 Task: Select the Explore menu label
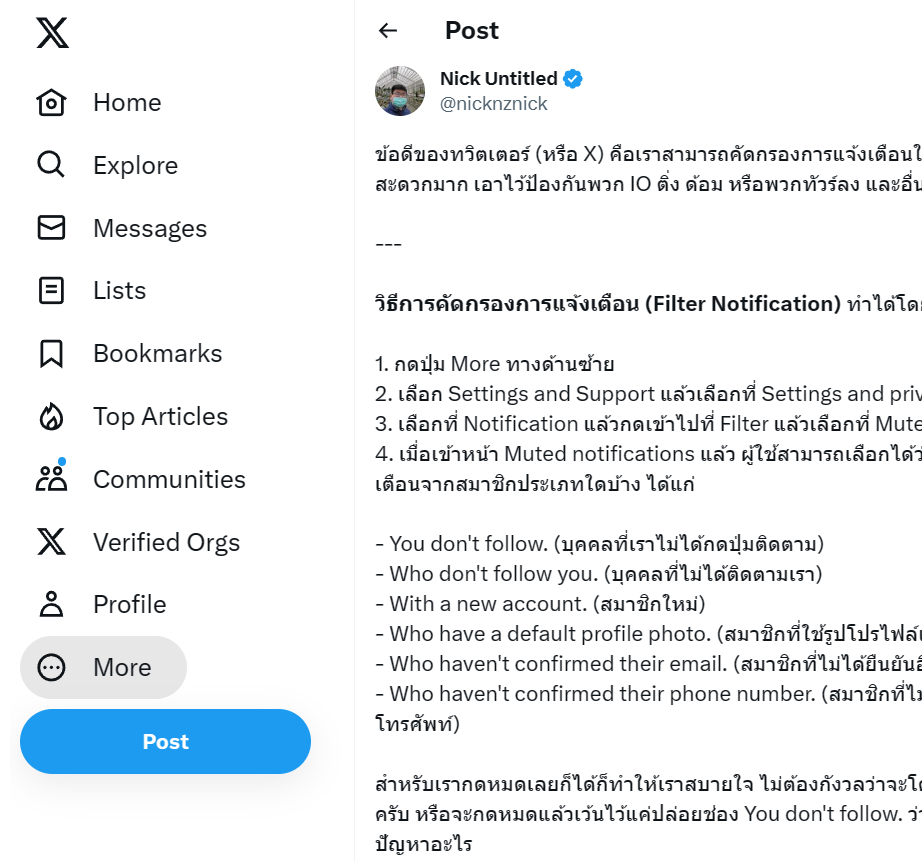pos(135,165)
